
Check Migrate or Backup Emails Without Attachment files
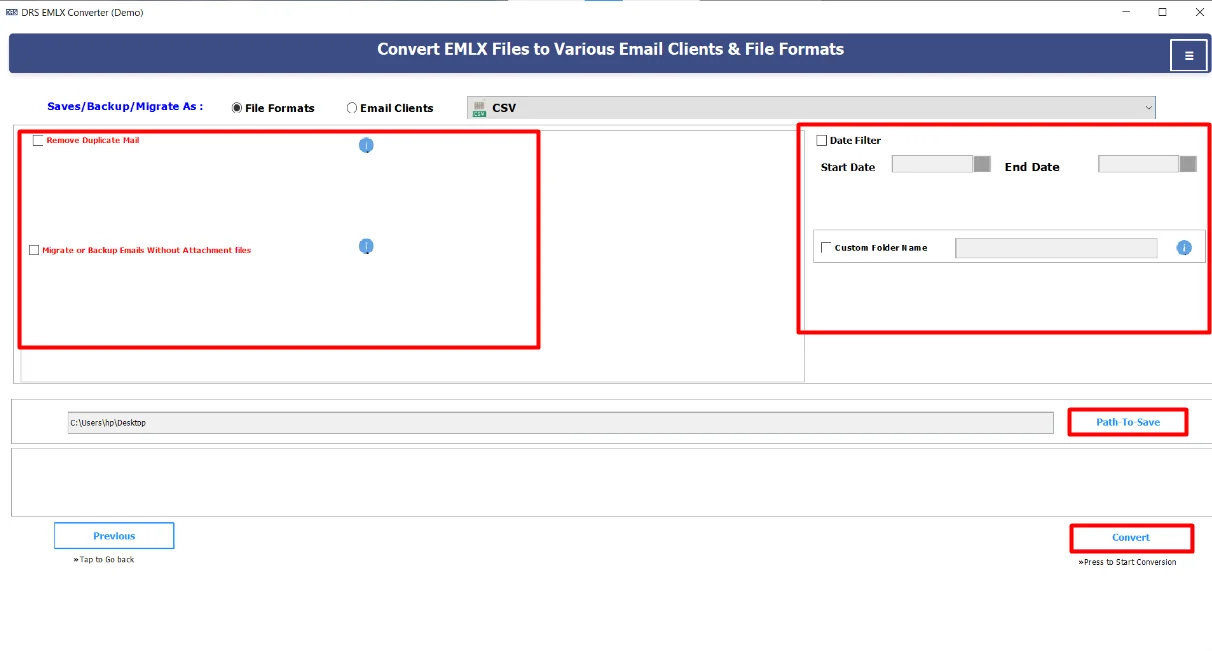34,250
